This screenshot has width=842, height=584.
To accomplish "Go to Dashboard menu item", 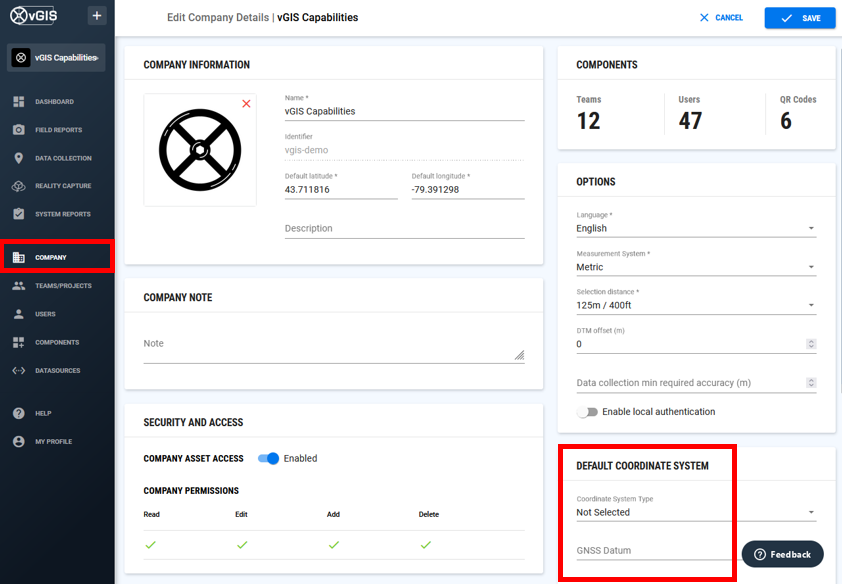I will [x=54, y=101].
